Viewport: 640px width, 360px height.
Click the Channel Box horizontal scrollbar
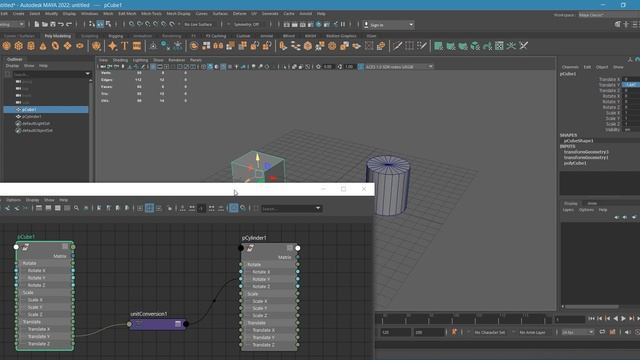tap(591, 306)
